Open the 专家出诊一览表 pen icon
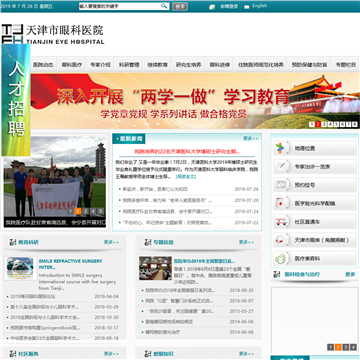 pyautogui.click(x=280, y=166)
